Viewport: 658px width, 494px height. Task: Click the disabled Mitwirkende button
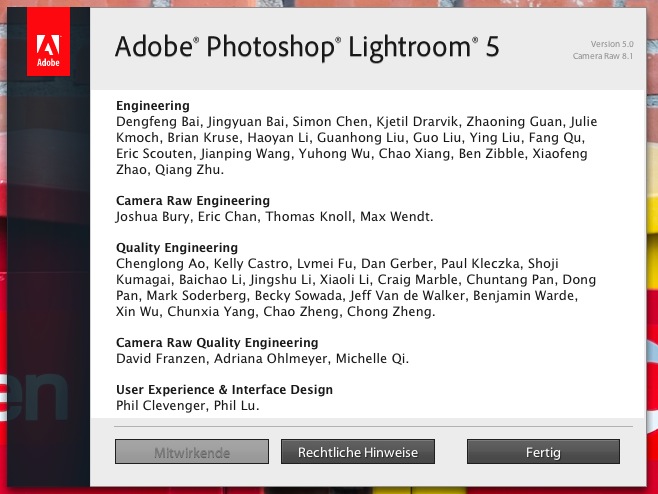pyautogui.click(x=192, y=453)
